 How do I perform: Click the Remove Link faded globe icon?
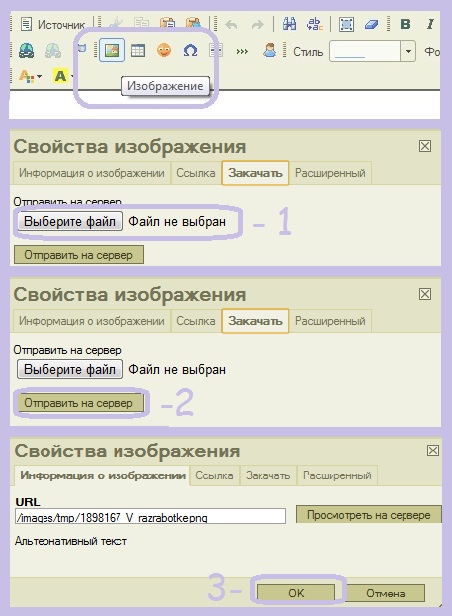(x=52, y=50)
